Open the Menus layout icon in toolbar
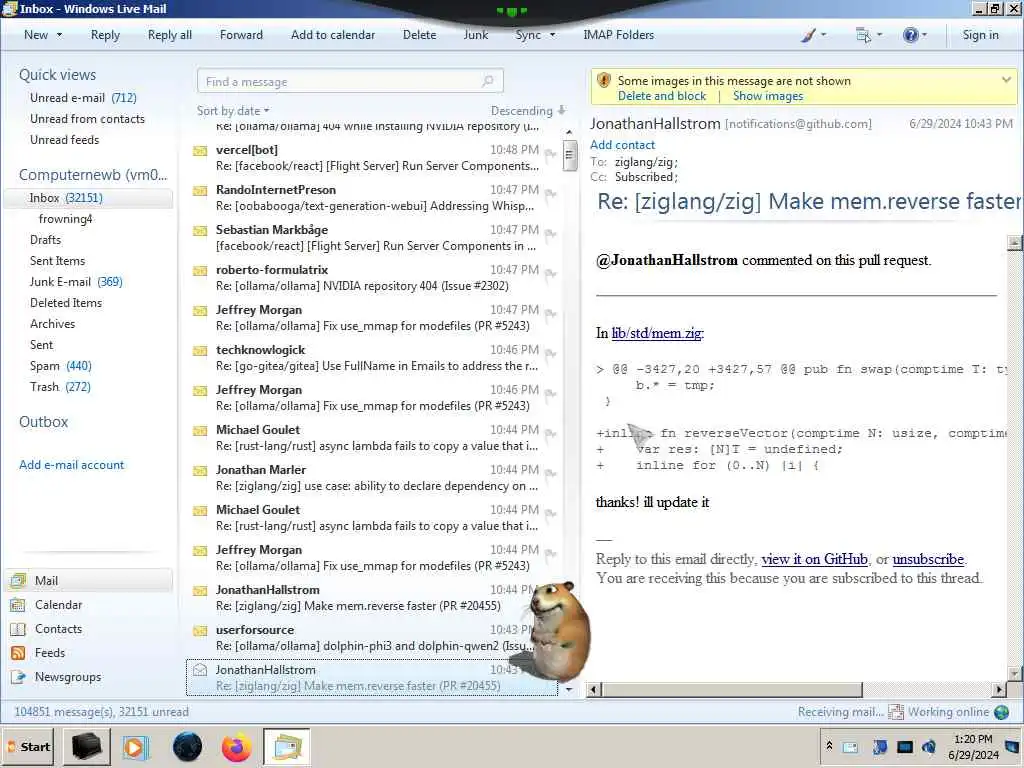Viewport: 1024px width, 768px height. pyautogui.click(x=863, y=35)
